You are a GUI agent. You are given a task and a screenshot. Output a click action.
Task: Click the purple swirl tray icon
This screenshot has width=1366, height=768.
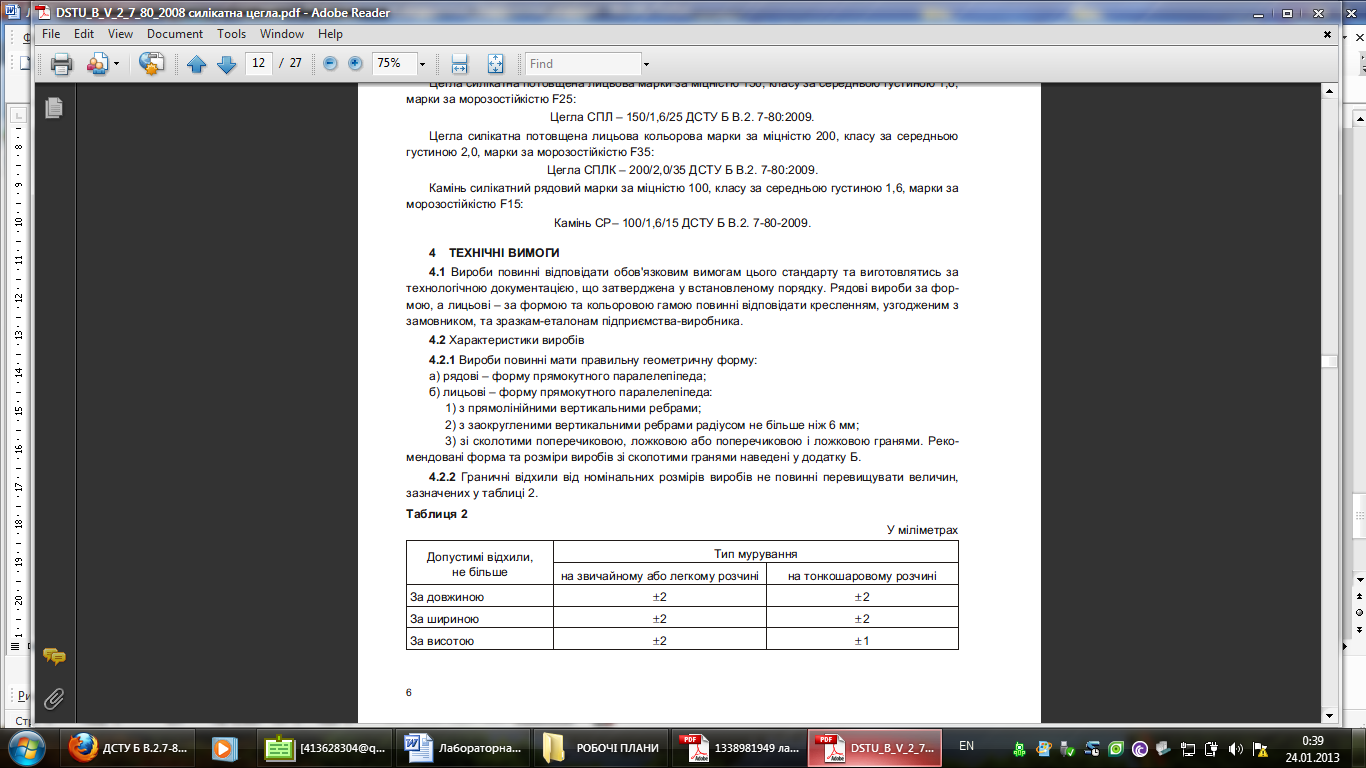(1139, 749)
